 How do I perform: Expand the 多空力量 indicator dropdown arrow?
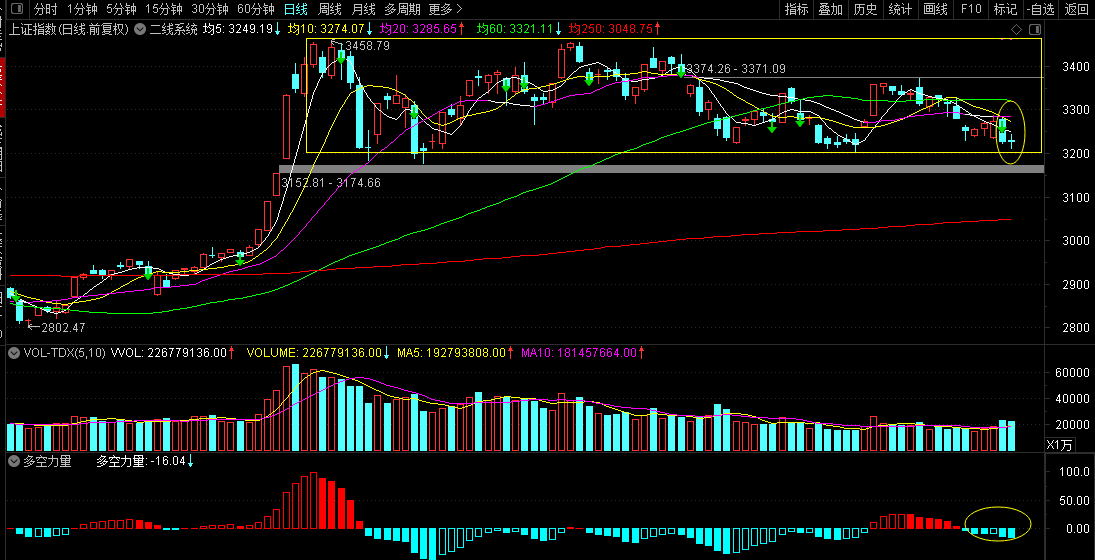[x=14, y=462]
